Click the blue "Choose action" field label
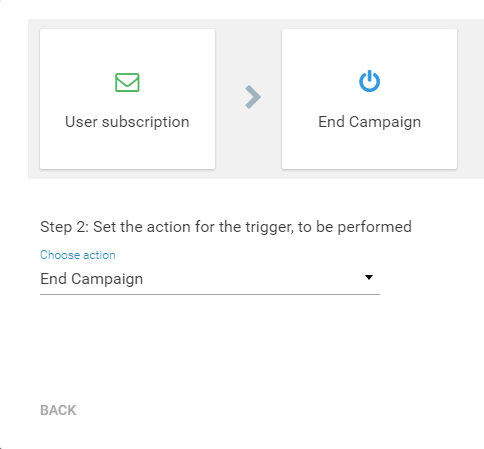Viewport: 484px width, 449px height. pos(78,255)
